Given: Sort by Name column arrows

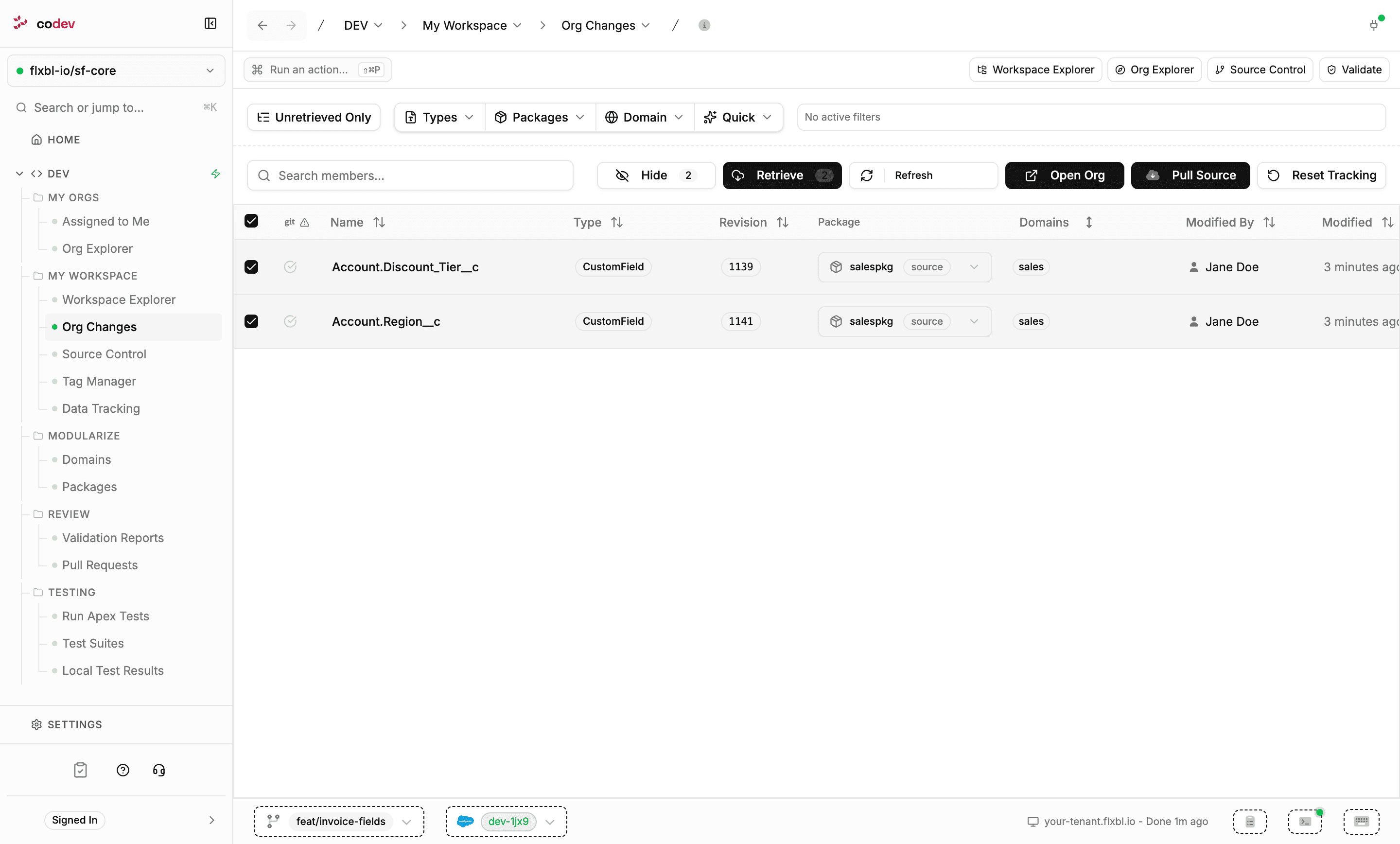Looking at the screenshot, I should tap(379, 222).
